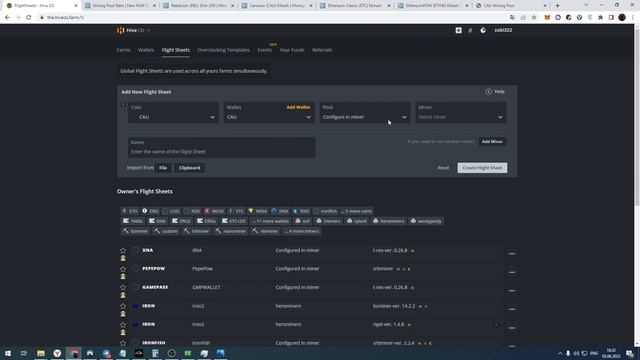The height and width of the screenshot is (360, 640).
Task: Filter flight sheets by bzminer miner
Action: point(136,231)
